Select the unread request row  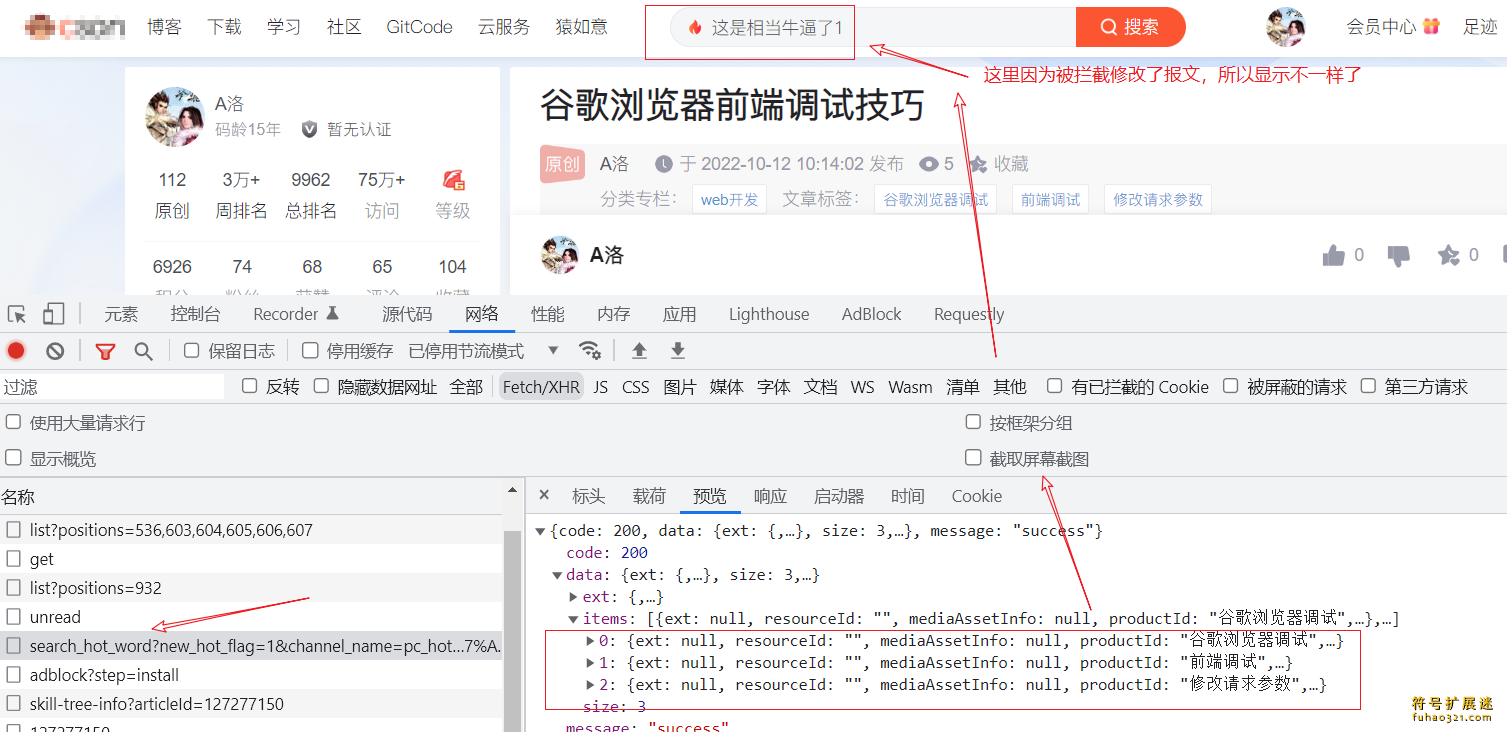click(251, 617)
